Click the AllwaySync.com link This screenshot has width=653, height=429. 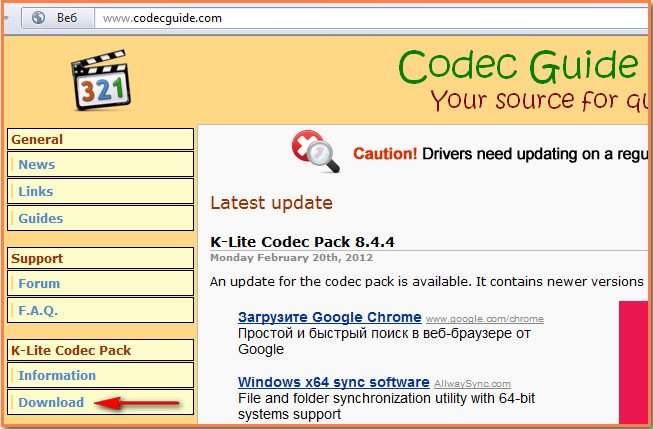[472, 384]
